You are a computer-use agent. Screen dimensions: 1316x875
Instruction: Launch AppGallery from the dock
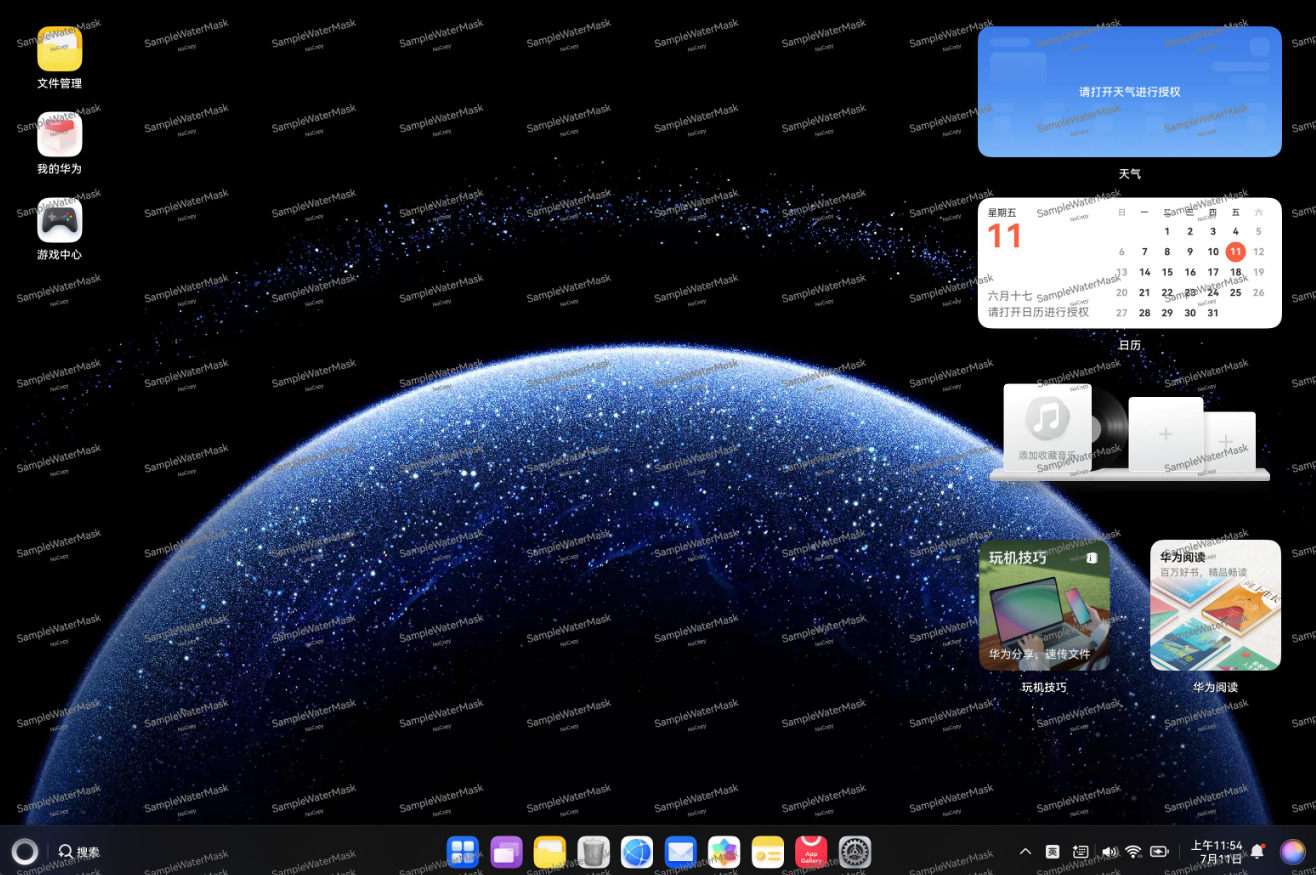(x=811, y=852)
